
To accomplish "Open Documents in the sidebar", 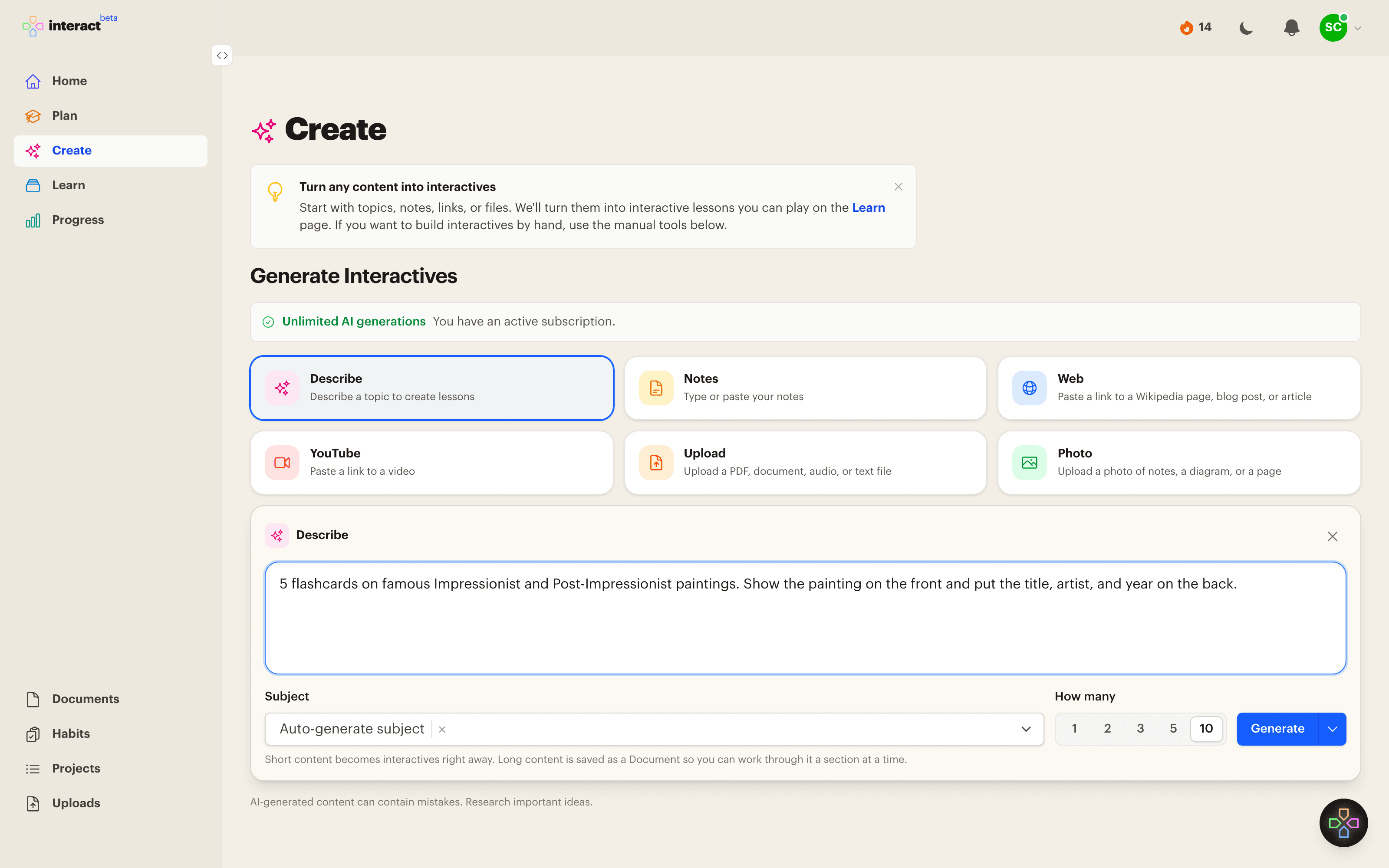I will 111,699.
